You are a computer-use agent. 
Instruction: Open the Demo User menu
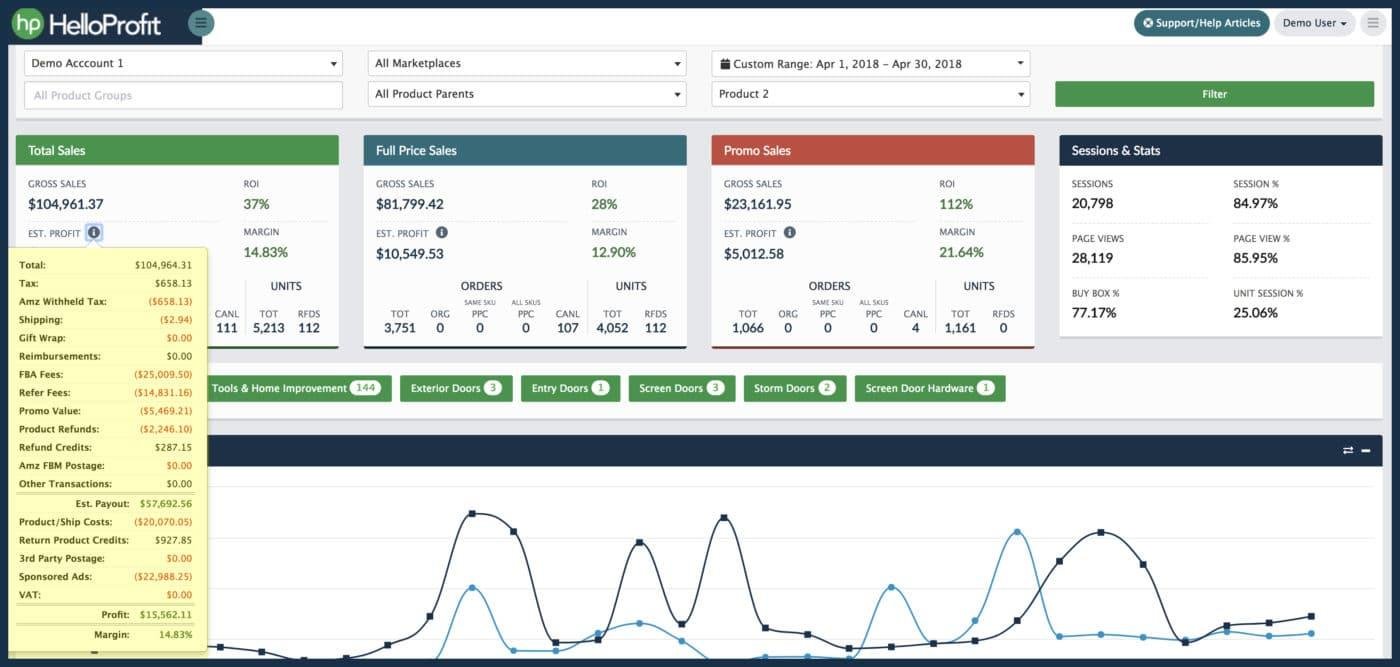click(x=1314, y=23)
